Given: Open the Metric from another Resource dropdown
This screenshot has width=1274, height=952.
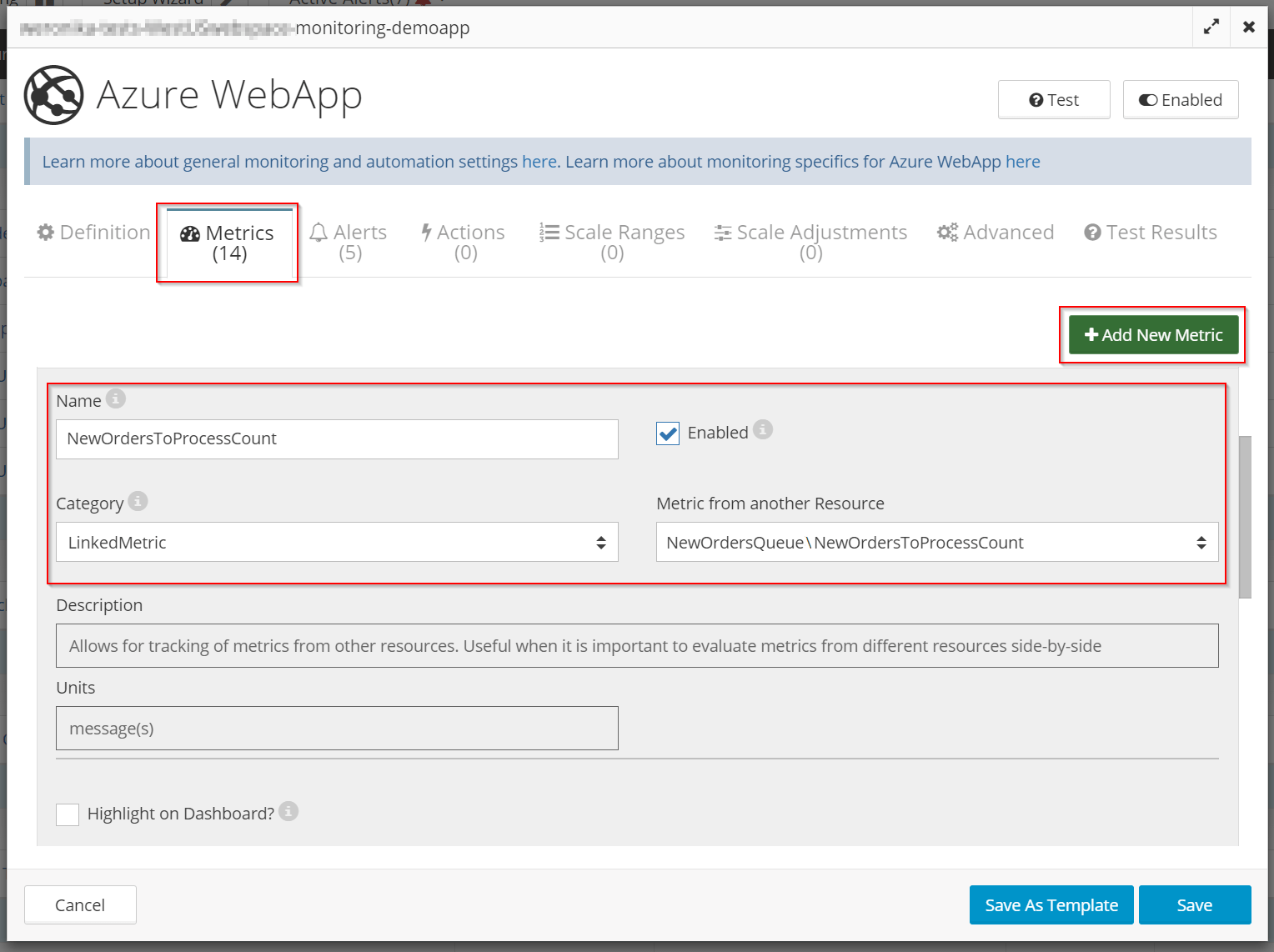Looking at the screenshot, I should tap(937, 543).
